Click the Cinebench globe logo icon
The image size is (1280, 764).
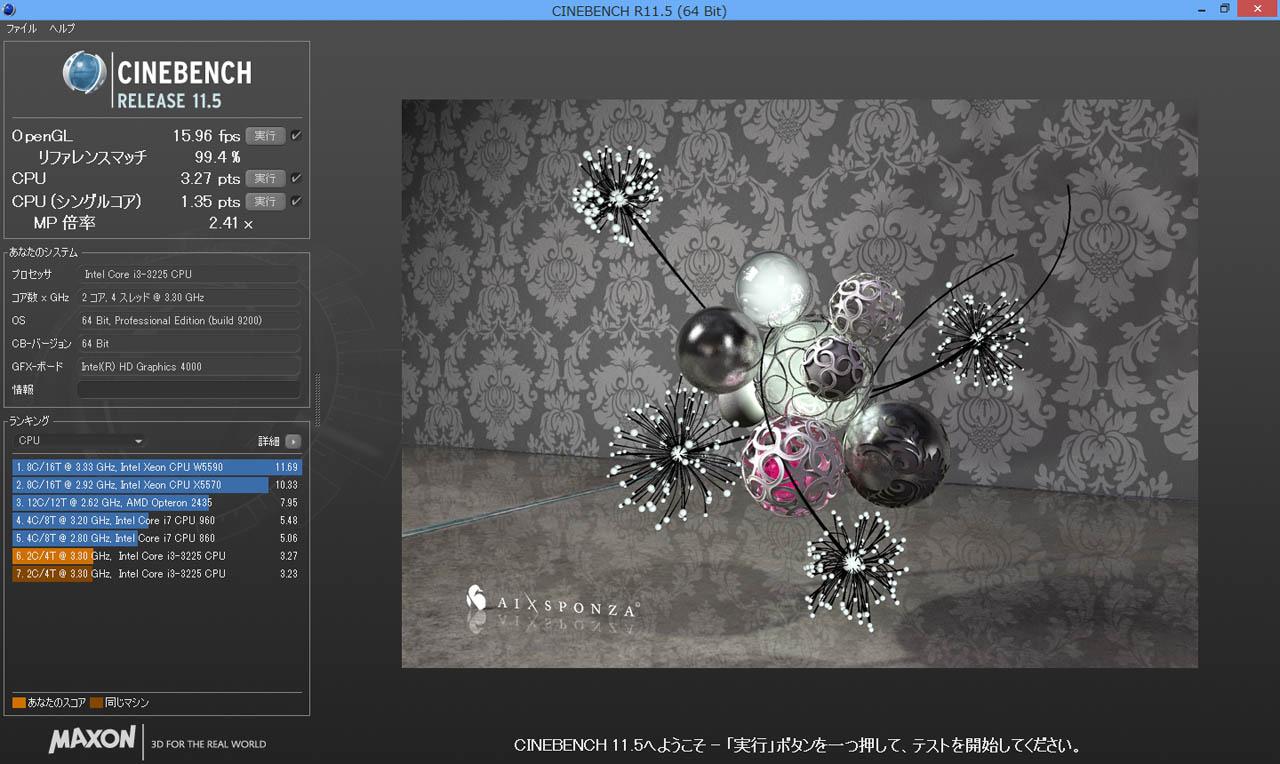pyautogui.click(x=84, y=73)
